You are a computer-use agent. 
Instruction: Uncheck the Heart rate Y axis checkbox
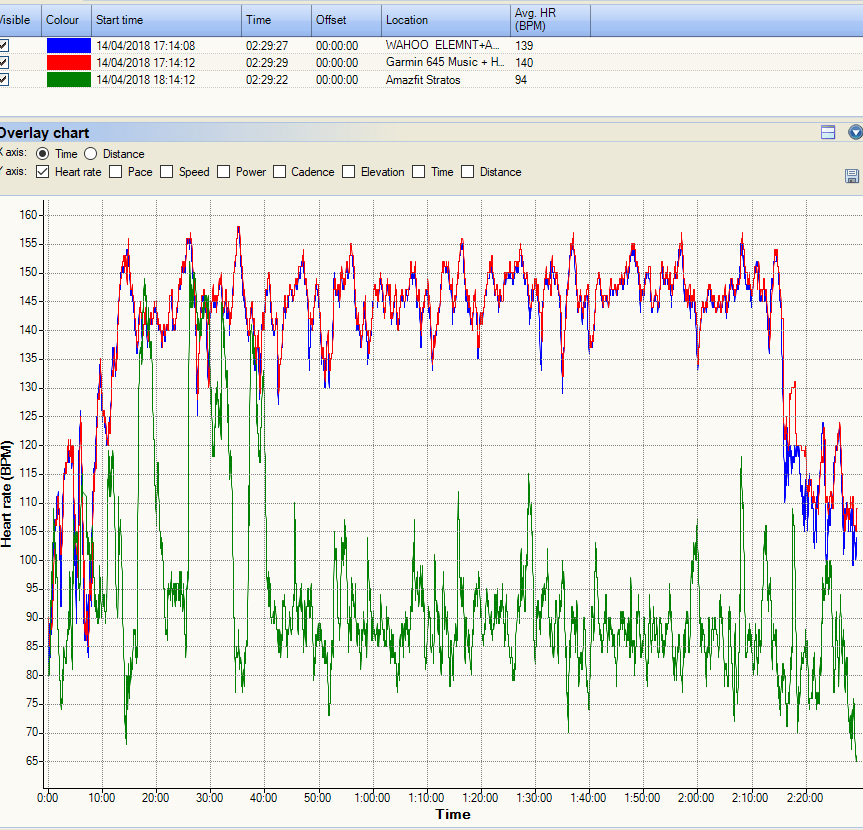click(42, 172)
